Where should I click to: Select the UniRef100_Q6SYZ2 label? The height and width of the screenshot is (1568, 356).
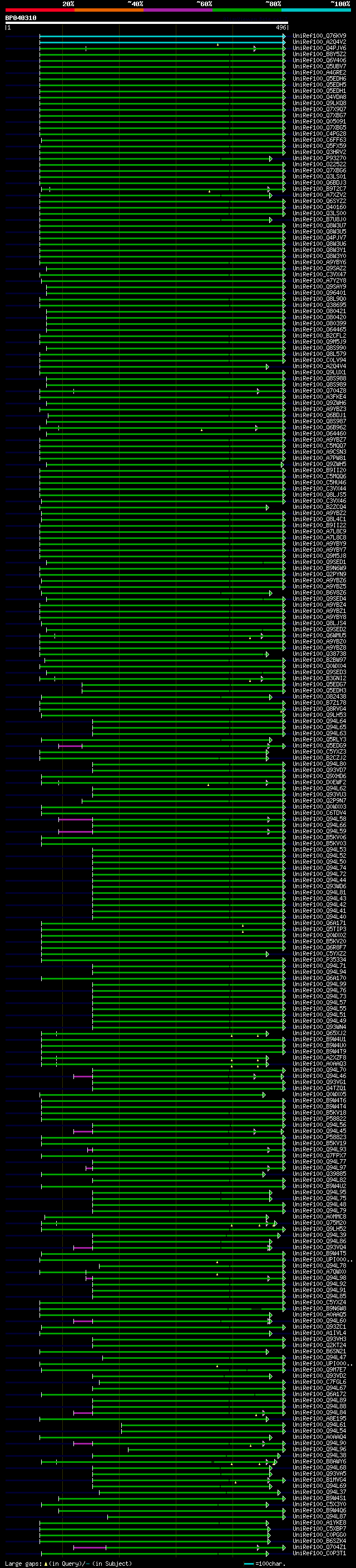[x=319, y=201]
